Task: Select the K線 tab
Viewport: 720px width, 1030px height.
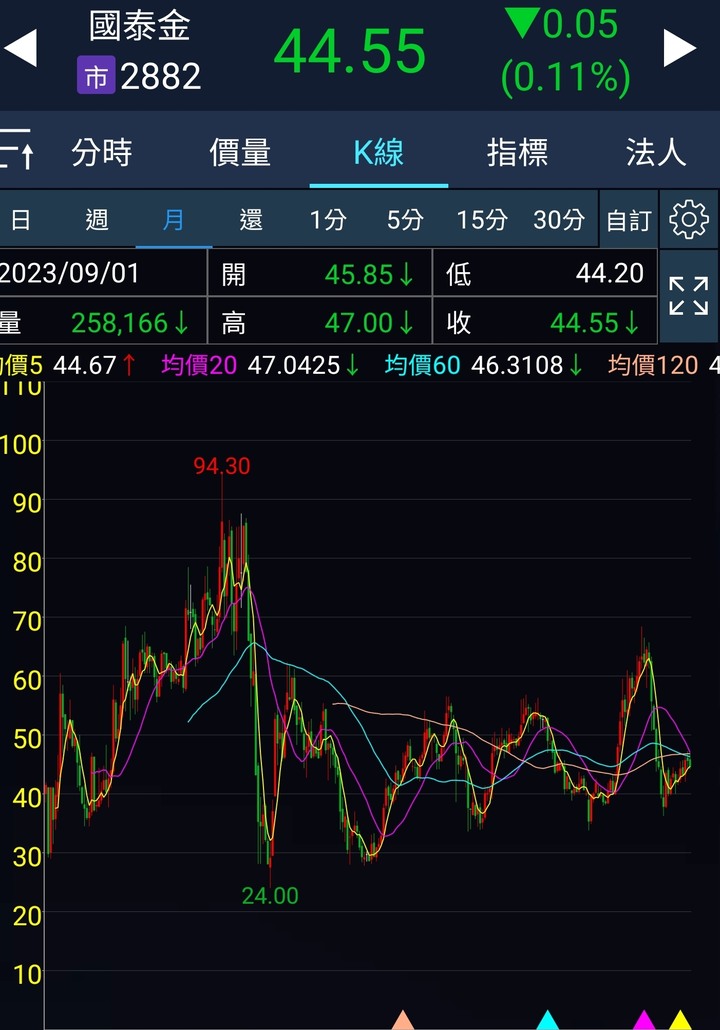Action: click(378, 152)
